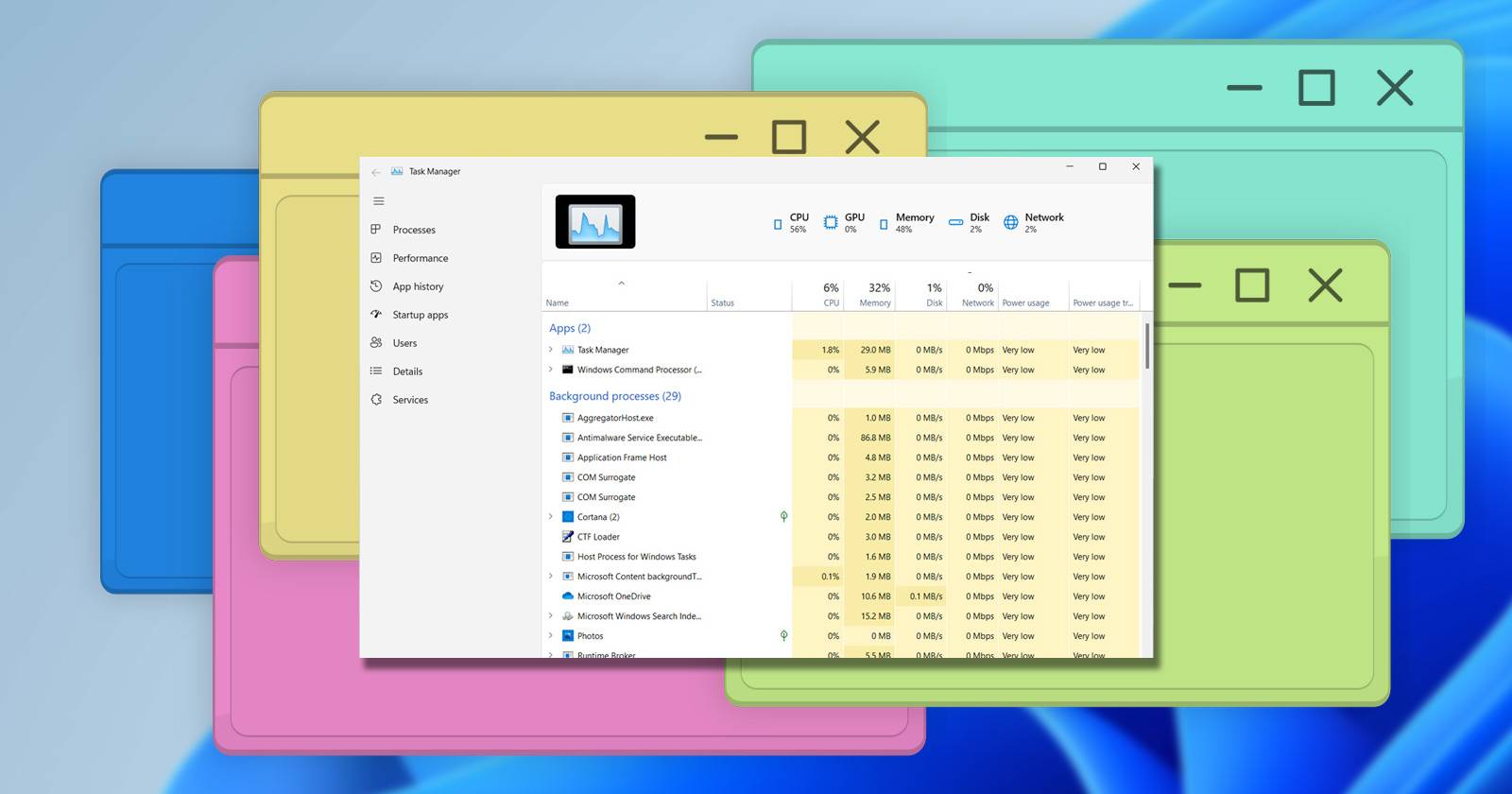Click the 29.0 MB memory cell
Image resolution: width=1512 pixels, height=794 pixels.
tap(870, 350)
